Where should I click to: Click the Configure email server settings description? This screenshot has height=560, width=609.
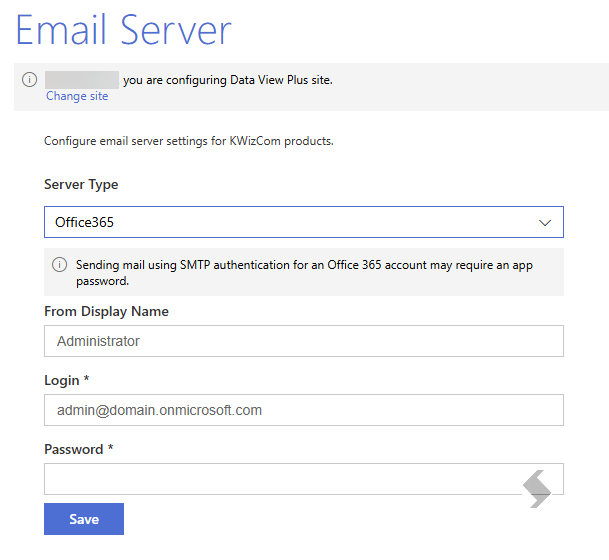pos(189,141)
